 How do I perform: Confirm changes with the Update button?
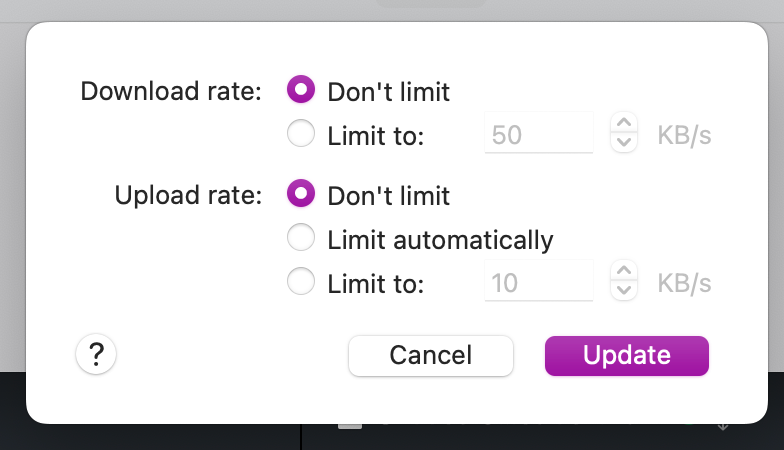click(626, 355)
